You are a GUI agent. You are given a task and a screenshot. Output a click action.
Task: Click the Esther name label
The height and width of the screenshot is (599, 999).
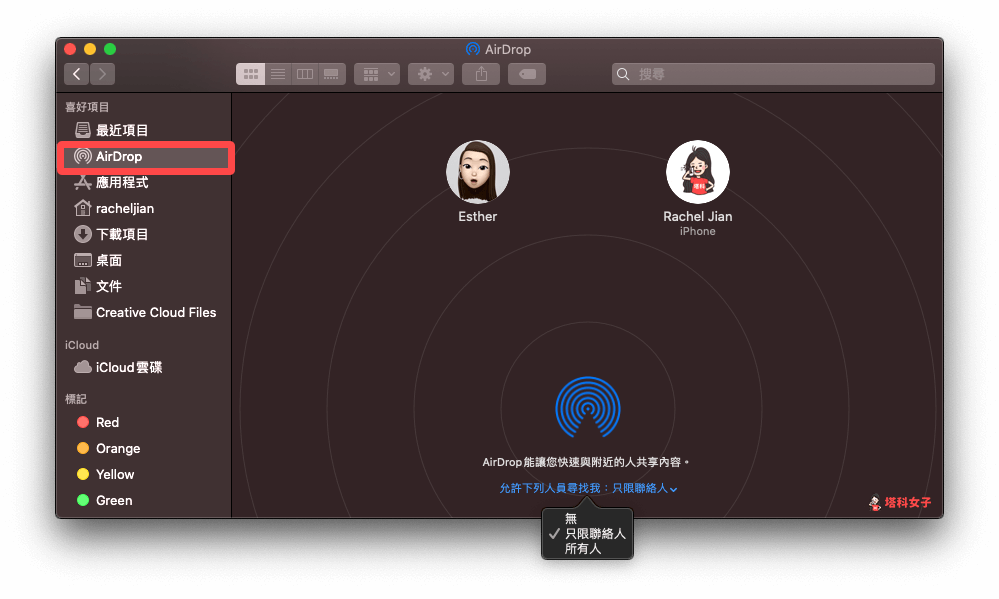click(x=478, y=217)
